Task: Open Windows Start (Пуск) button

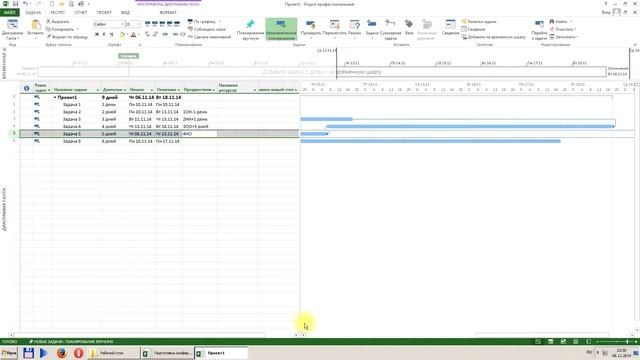Action: [9, 353]
